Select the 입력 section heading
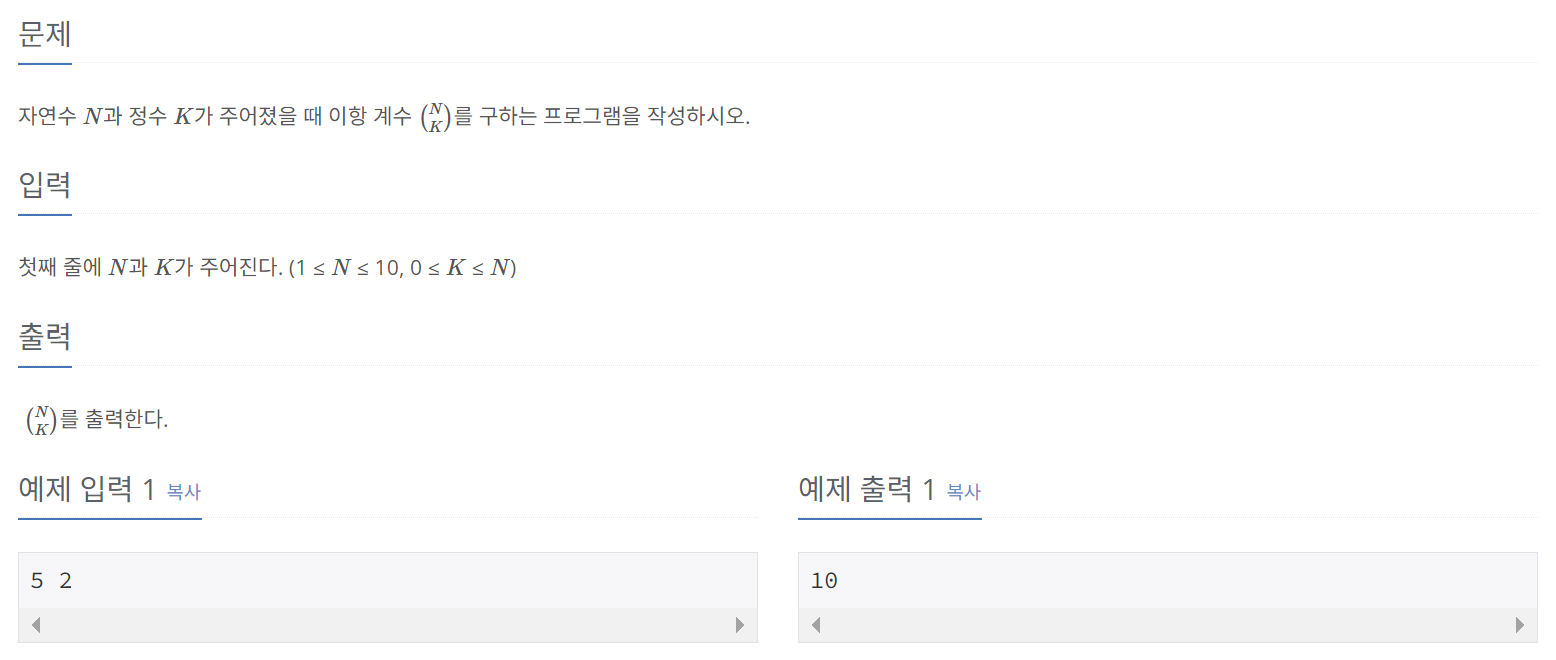Screen dimensions: 1556x660 click(x=45, y=186)
